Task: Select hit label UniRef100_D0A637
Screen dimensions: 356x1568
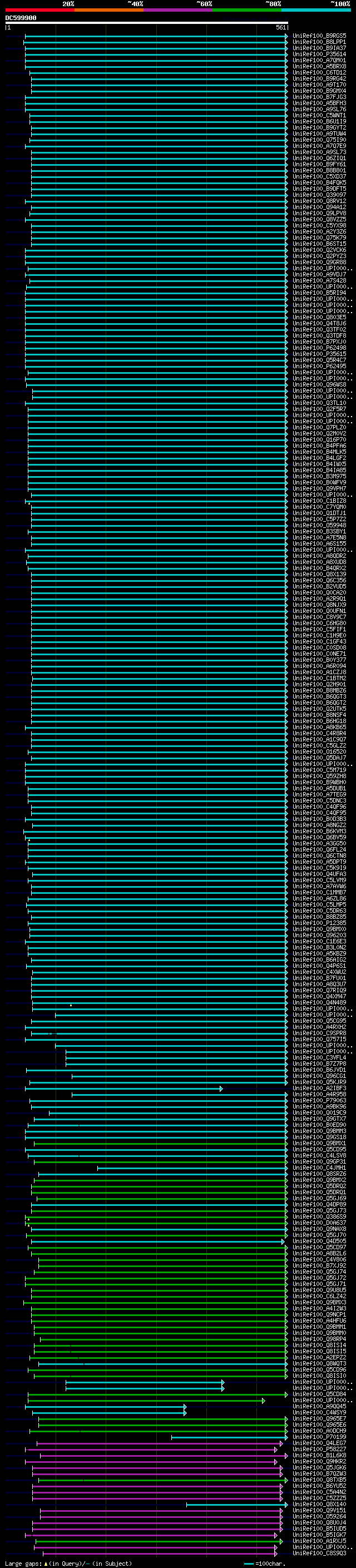Action: [319, 1223]
